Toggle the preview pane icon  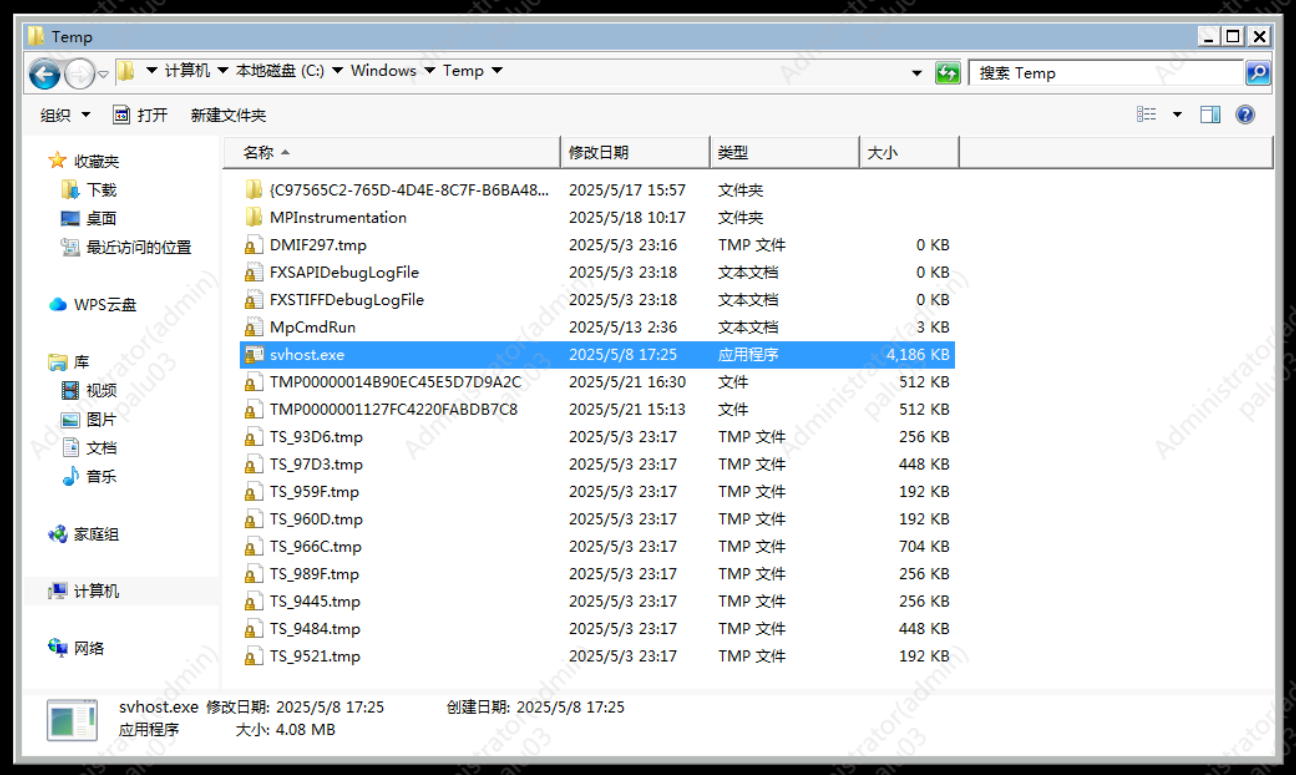(1210, 115)
